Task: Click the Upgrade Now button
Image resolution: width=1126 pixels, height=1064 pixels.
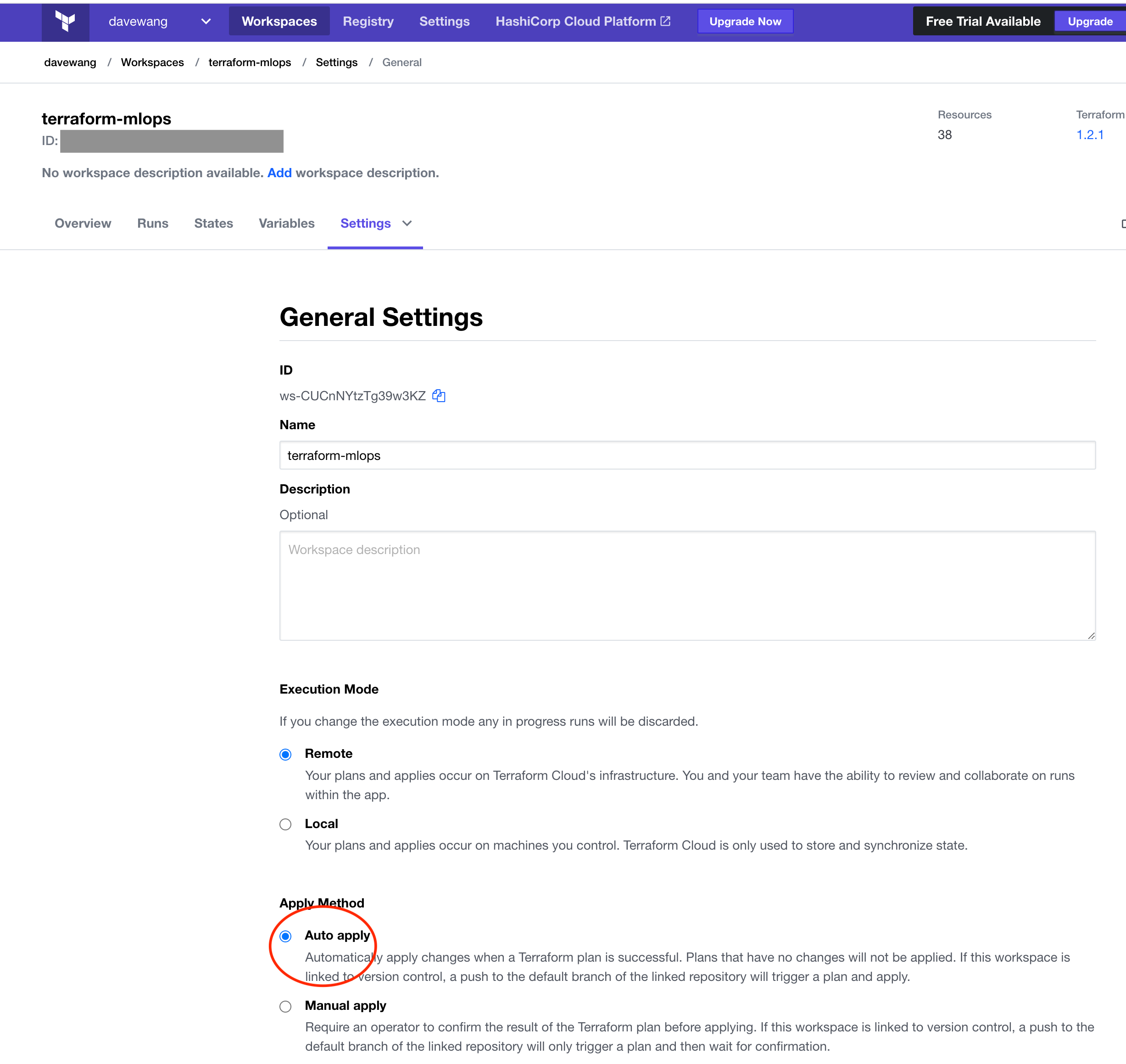Action: click(x=745, y=22)
